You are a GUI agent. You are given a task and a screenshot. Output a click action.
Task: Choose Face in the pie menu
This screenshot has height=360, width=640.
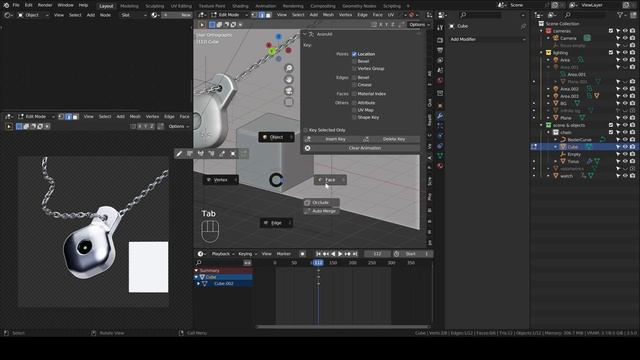coord(330,180)
